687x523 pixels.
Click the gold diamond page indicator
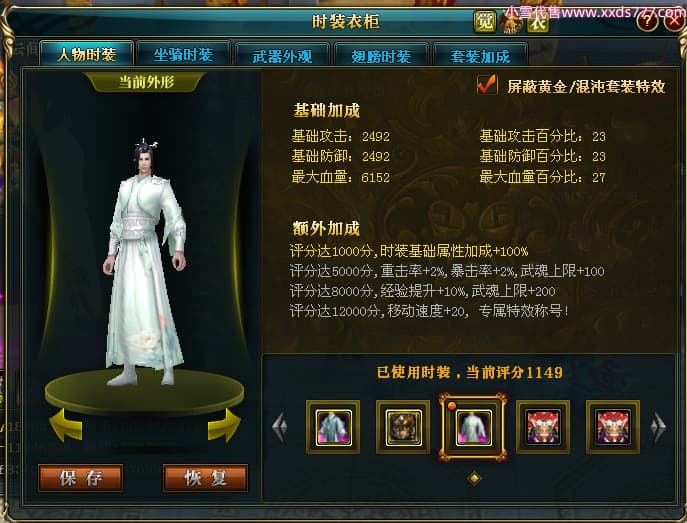(x=475, y=478)
